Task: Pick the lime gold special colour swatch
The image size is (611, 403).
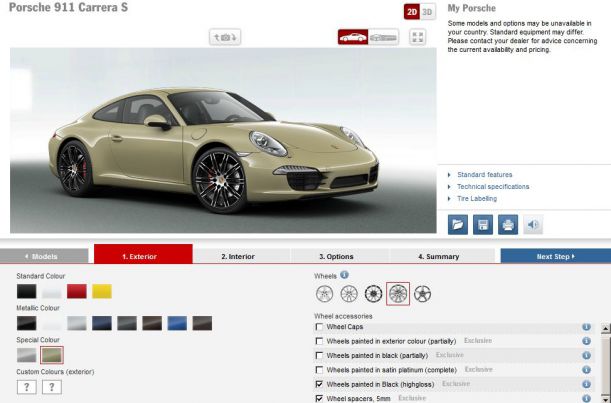Action: click(x=52, y=355)
